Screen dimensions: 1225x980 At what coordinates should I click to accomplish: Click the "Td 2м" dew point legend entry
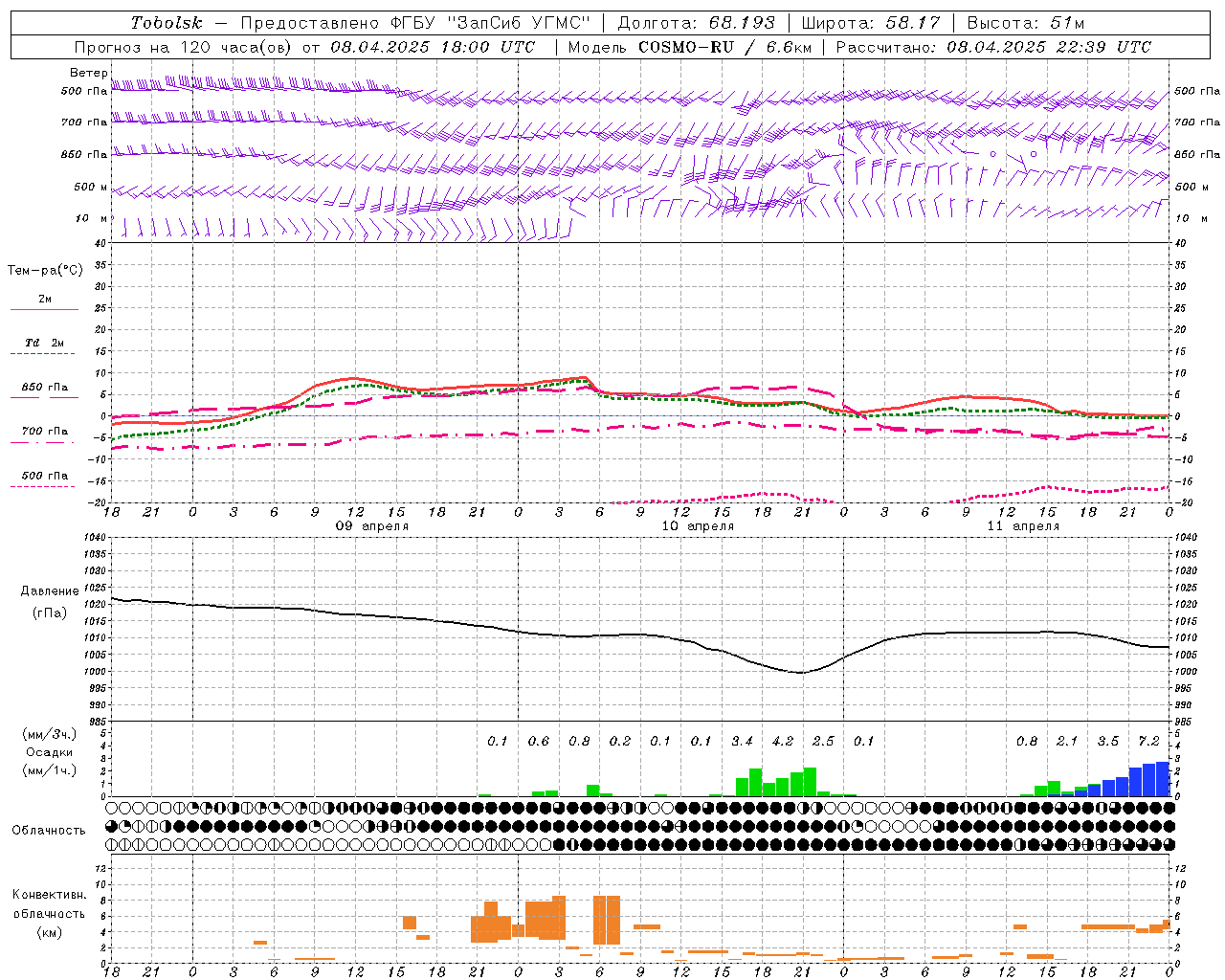tap(45, 343)
